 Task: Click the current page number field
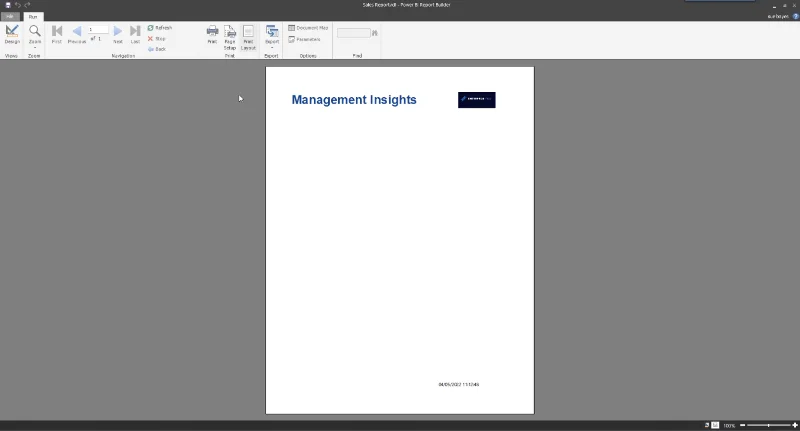click(98, 30)
